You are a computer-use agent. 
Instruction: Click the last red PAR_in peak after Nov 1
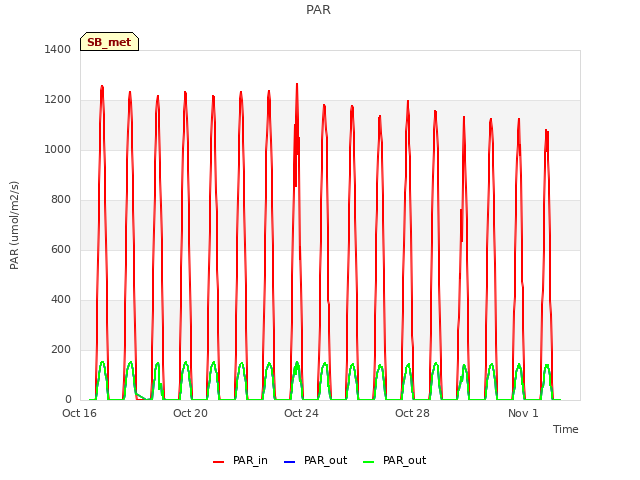[547, 131]
